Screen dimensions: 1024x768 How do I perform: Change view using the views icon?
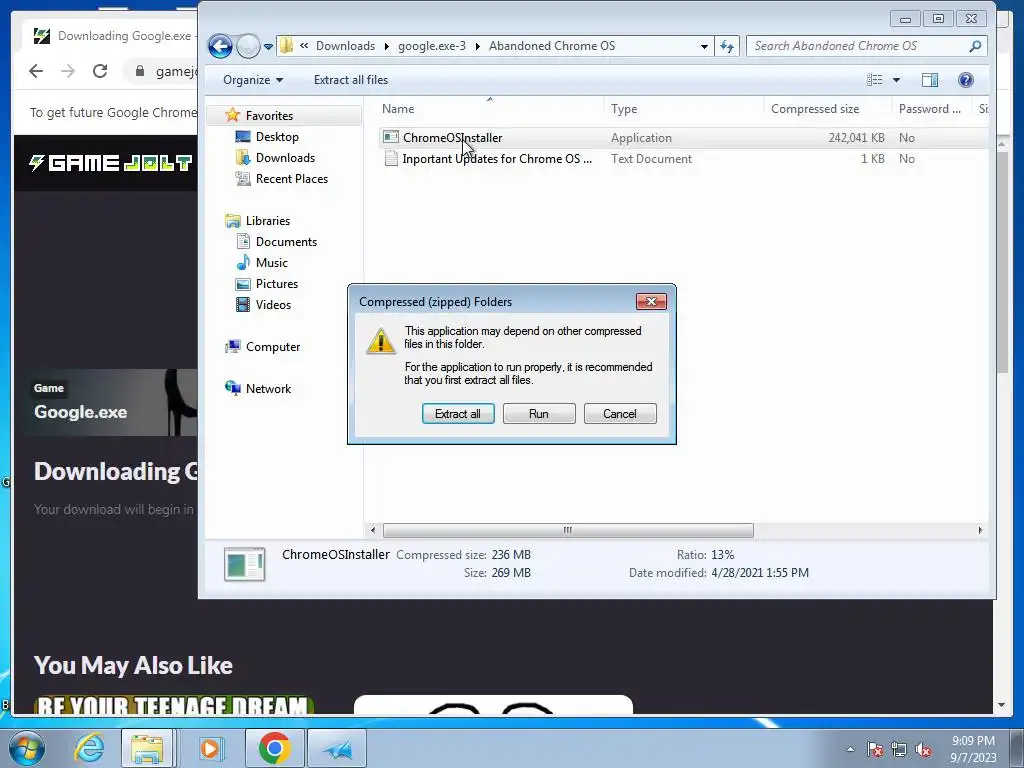click(x=874, y=80)
